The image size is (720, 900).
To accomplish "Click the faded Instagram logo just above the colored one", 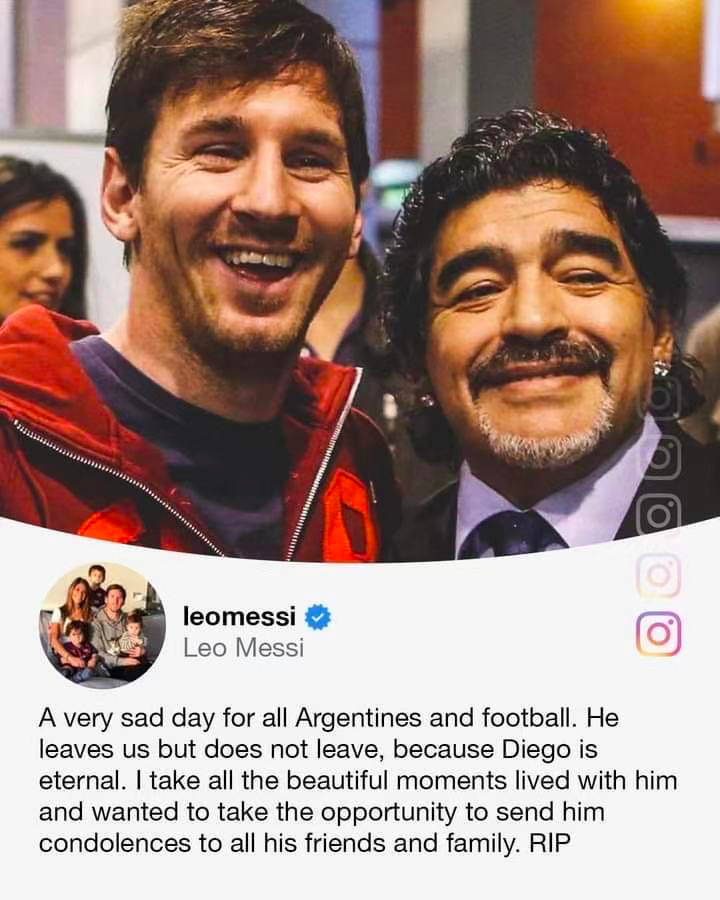I will (659, 575).
